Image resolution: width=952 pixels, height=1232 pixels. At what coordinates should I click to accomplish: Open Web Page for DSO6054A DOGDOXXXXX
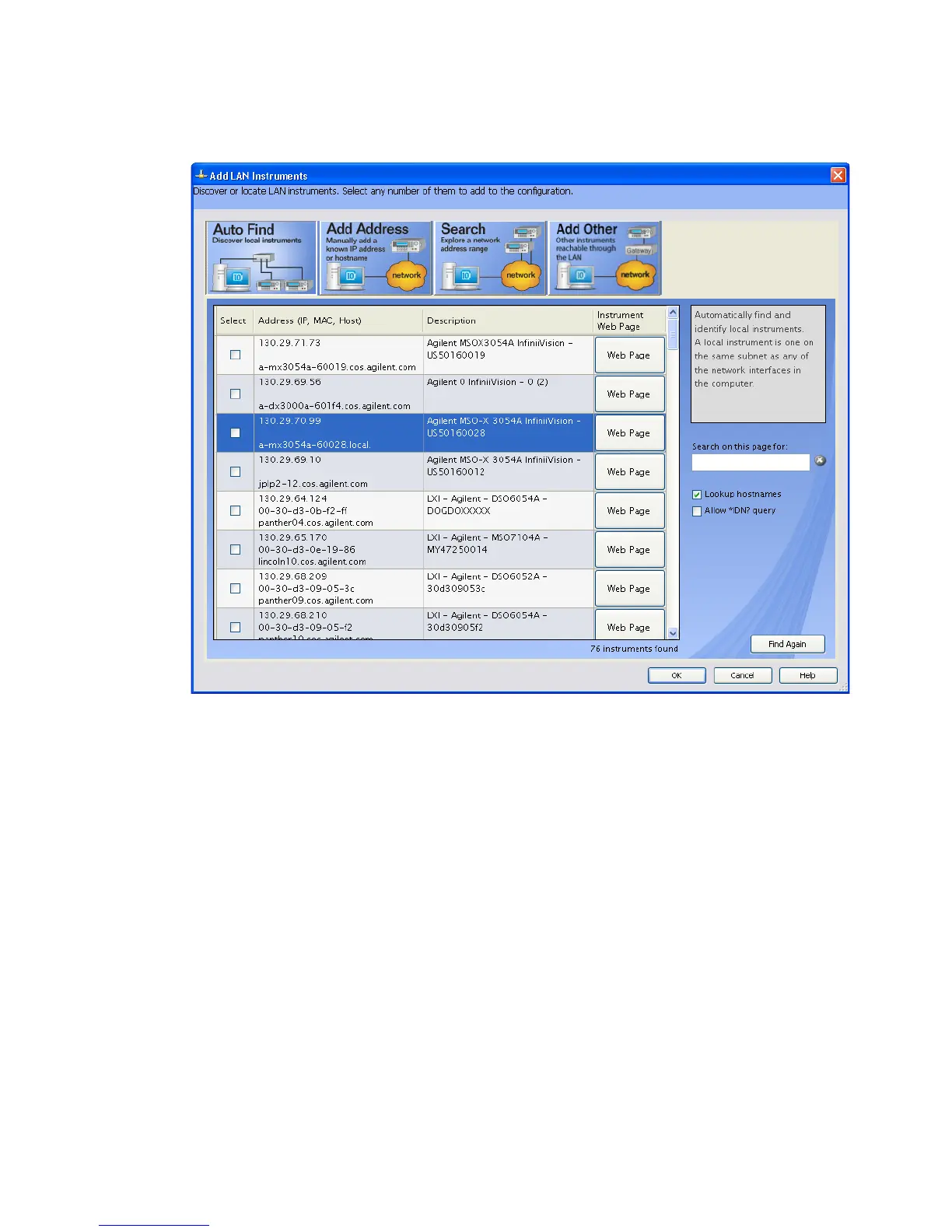629,510
